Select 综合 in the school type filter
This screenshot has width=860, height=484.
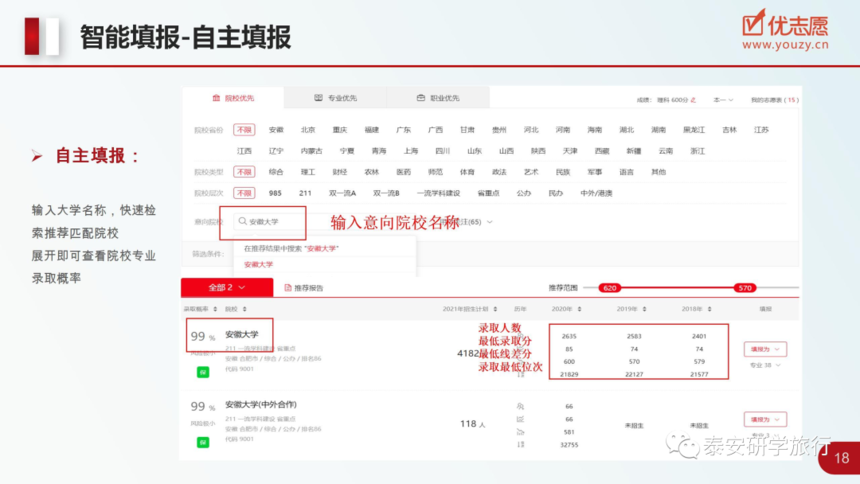point(276,172)
